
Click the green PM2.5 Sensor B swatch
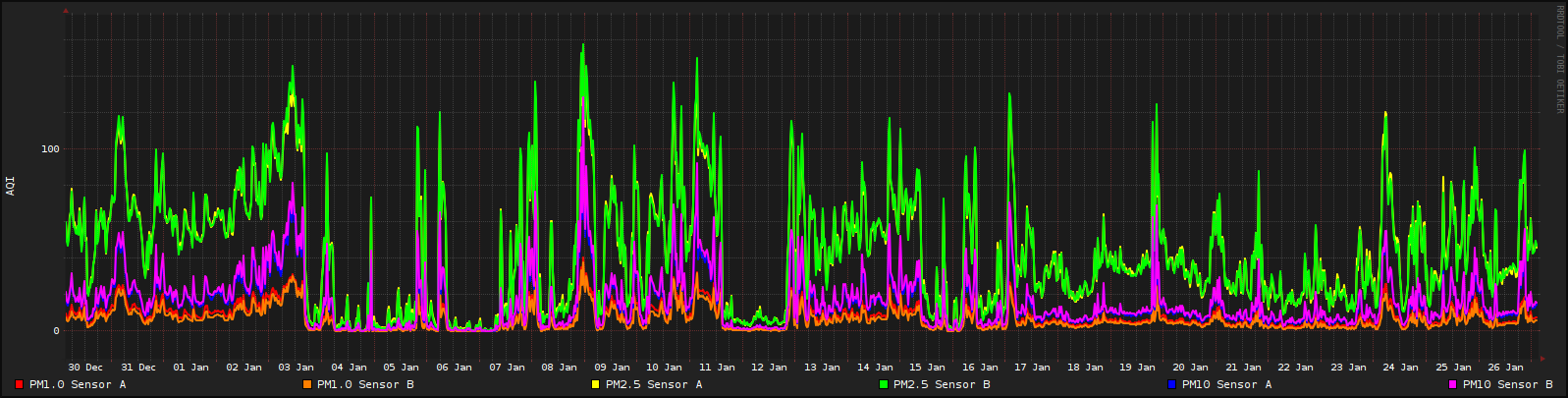pos(883,384)
